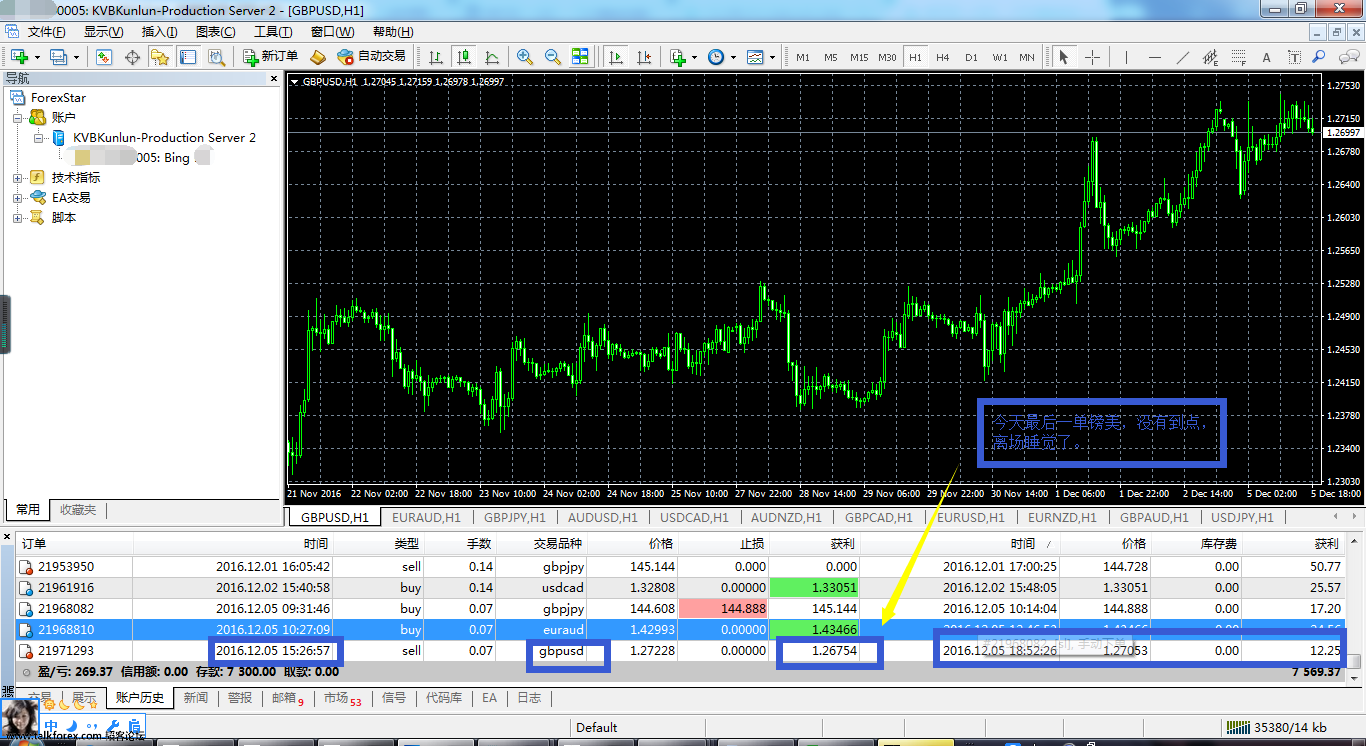The height and width of the screenshot is (746, 1366).
Task: Switch to the EURAUD,H1 chart tab
Action: point(426,518)
